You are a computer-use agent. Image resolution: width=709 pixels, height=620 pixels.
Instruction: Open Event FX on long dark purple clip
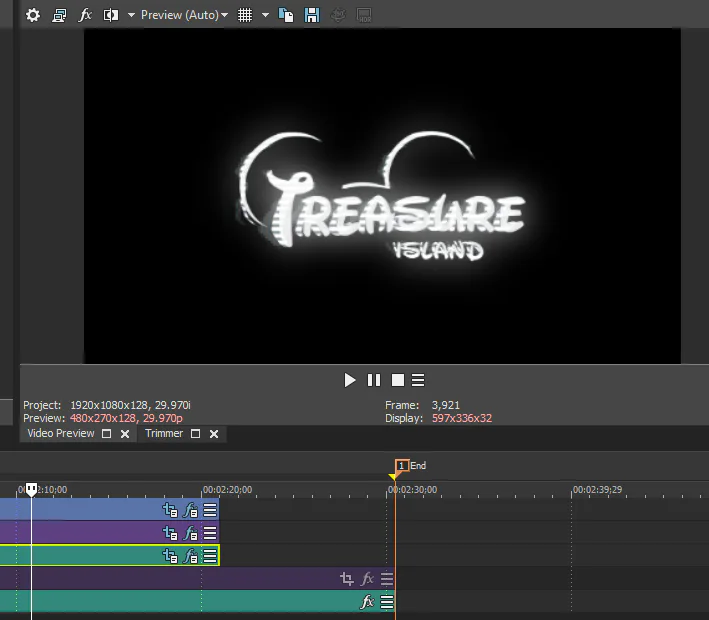[x=367, y=578]
